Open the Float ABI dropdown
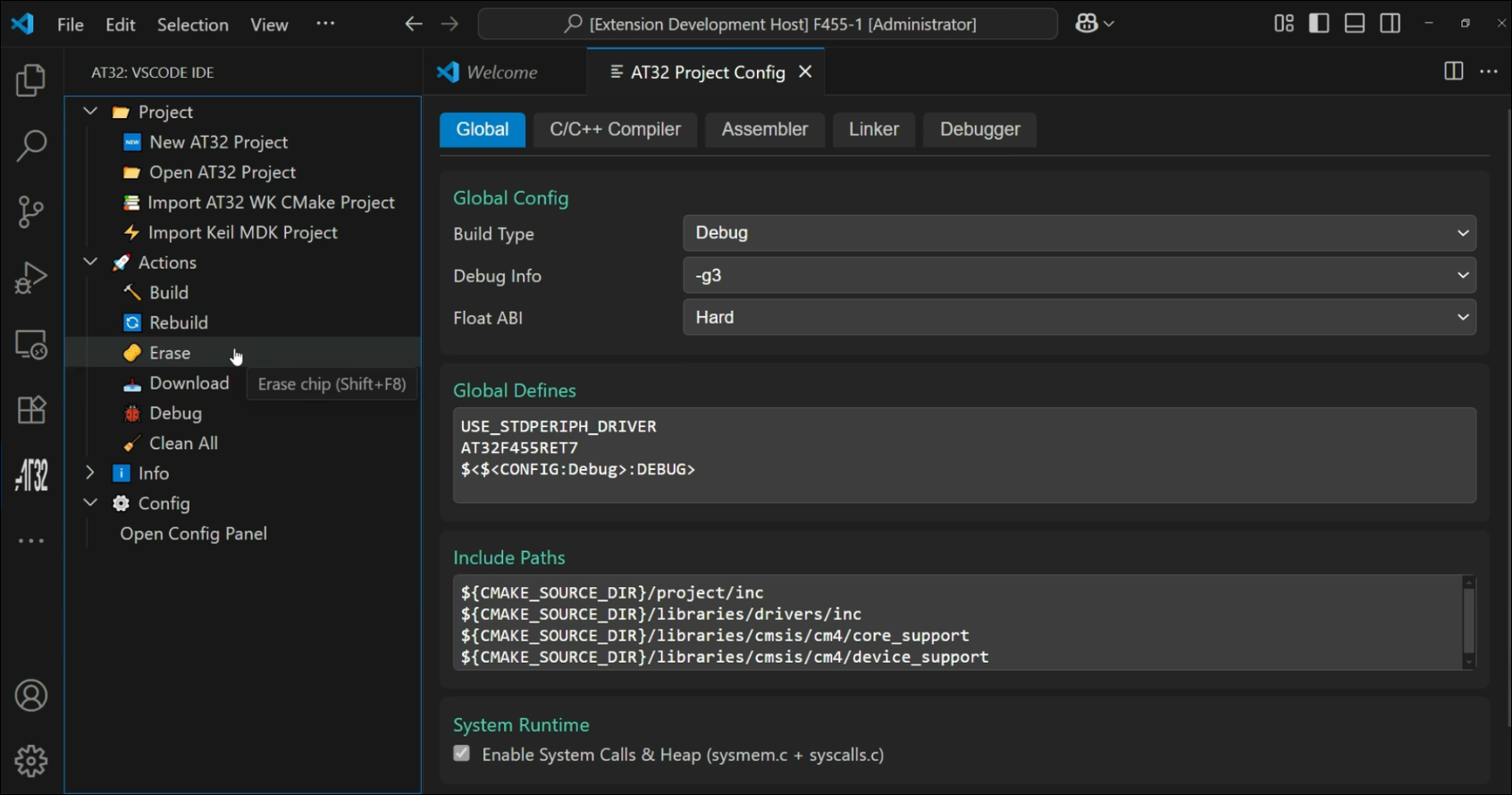The width and height of the screenshot is (1512, 795). tap(1079, 317)
